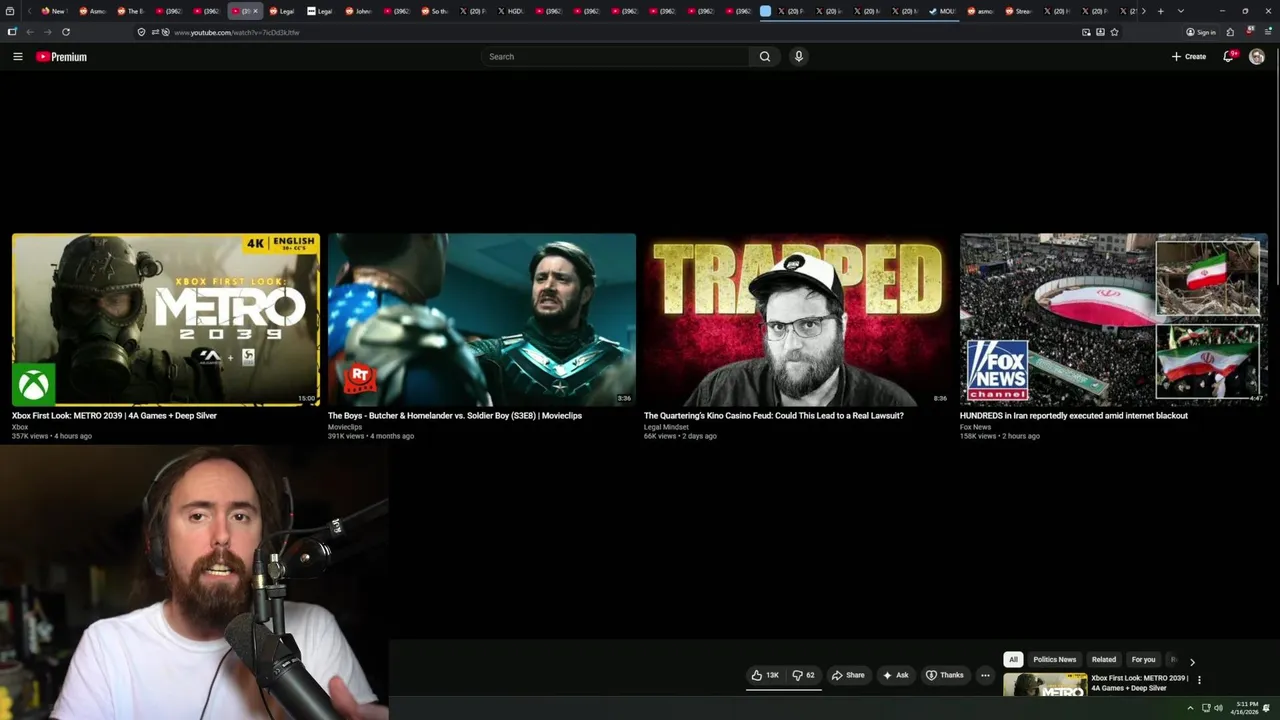Open the Create upload menu
1280x720 pixels.
pyautogui.click(x=1189, y=57)
